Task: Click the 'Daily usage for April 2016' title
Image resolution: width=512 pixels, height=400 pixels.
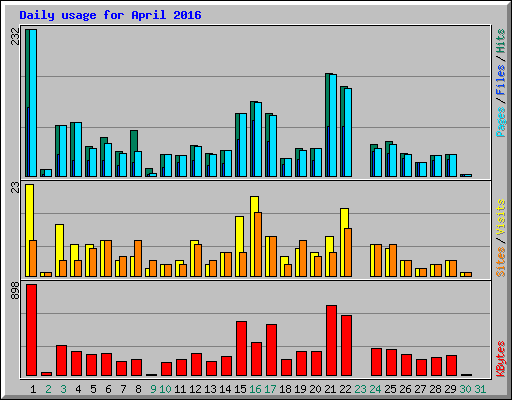Action: [x=110, y=15]
